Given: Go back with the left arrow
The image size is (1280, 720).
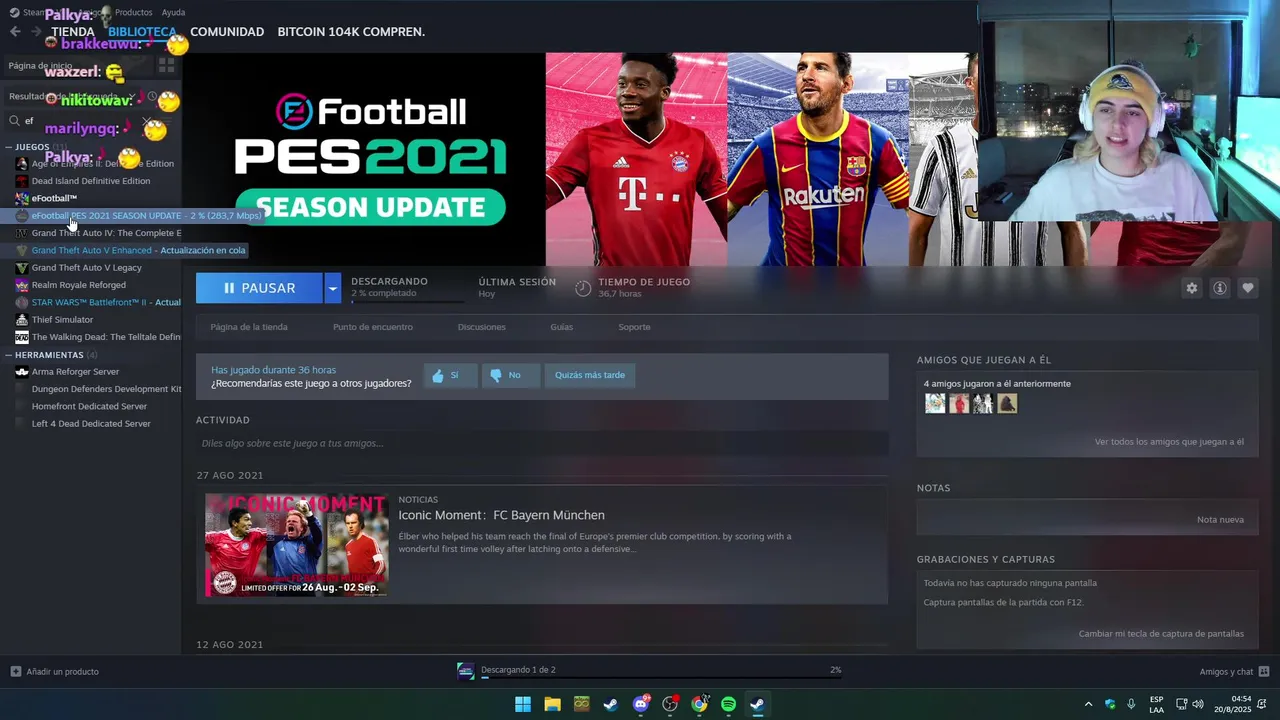Looking at the screenshot, I should pyautogui.click(x=15, y=32).
